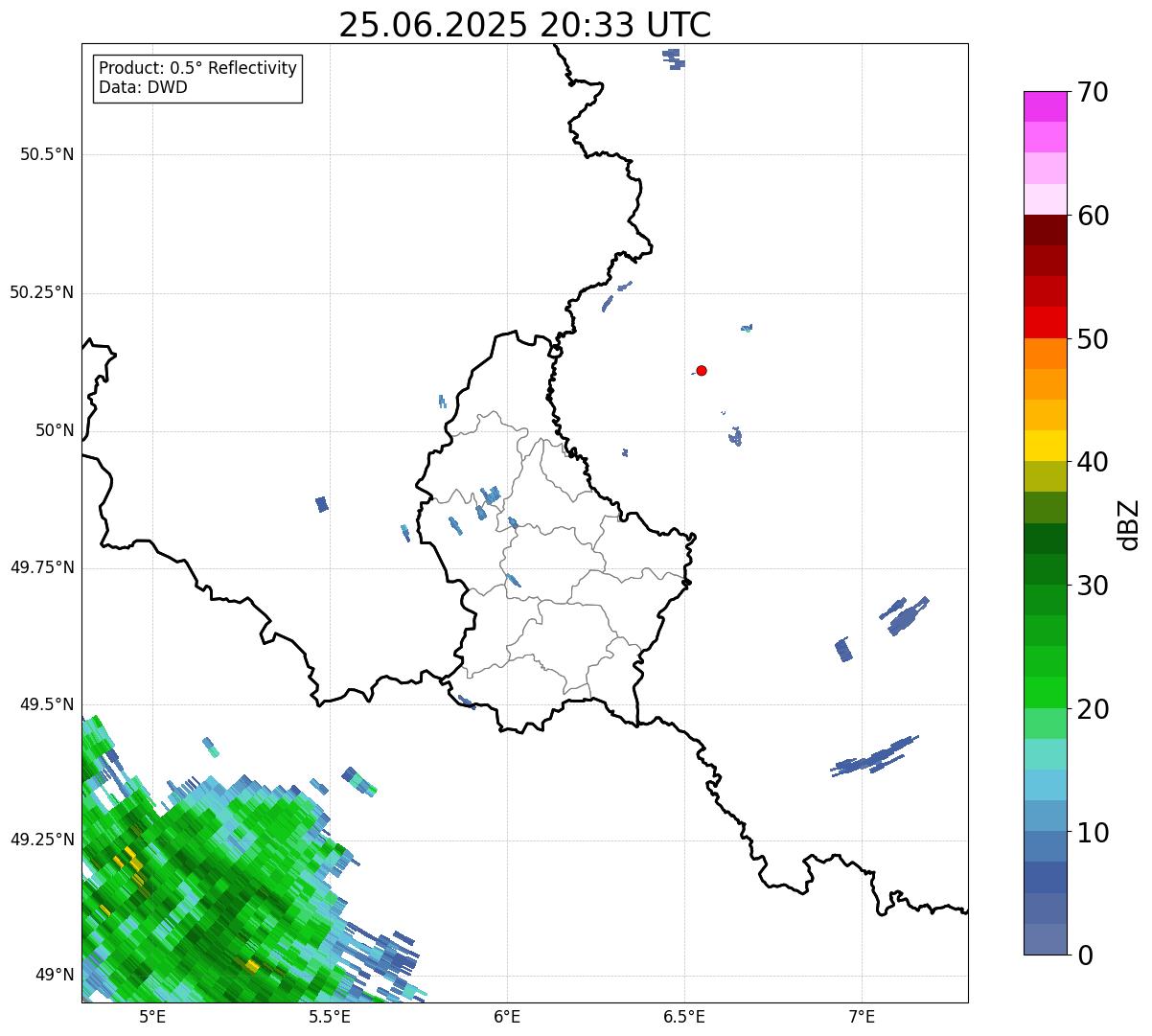
Task: Click the Data: DWD label
Action: tap(143, 87)
